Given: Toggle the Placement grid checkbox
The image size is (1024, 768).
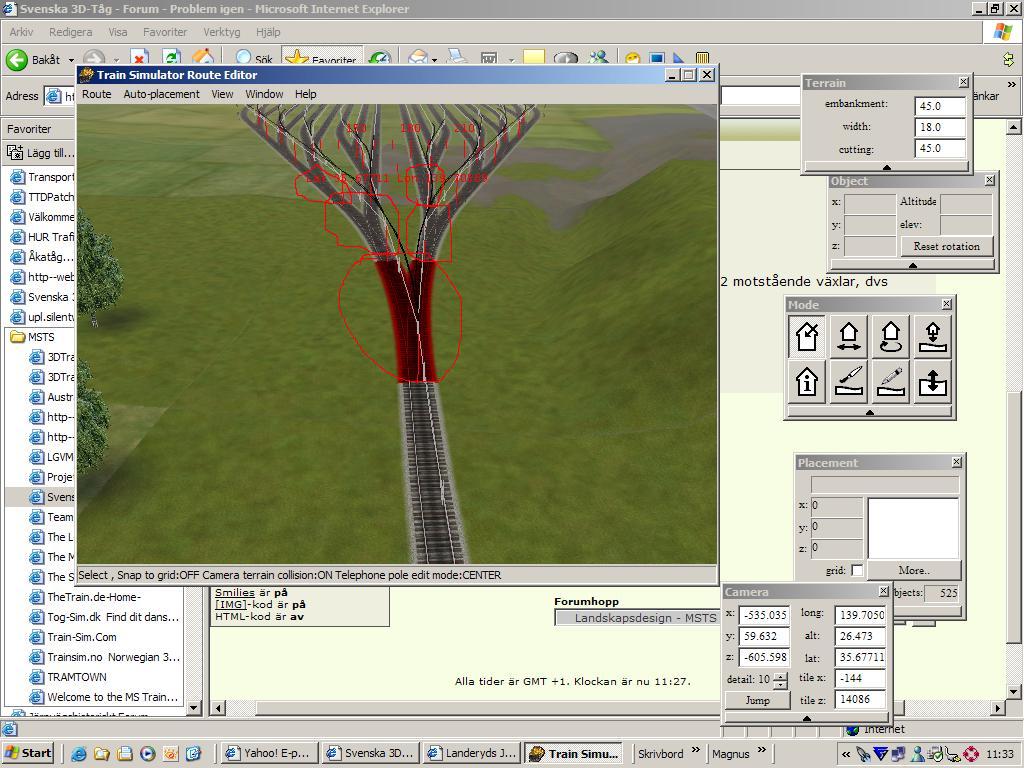Looking at the screenshot, I should click(857, 571).
